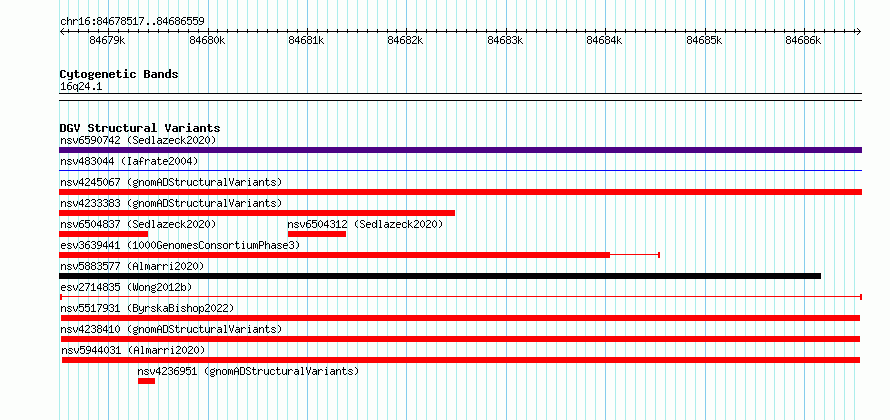The width and height of the screenshot is (890, 420).
Task: Open nsv4236951 gnomAD variant label
Action: click(248, 371)
